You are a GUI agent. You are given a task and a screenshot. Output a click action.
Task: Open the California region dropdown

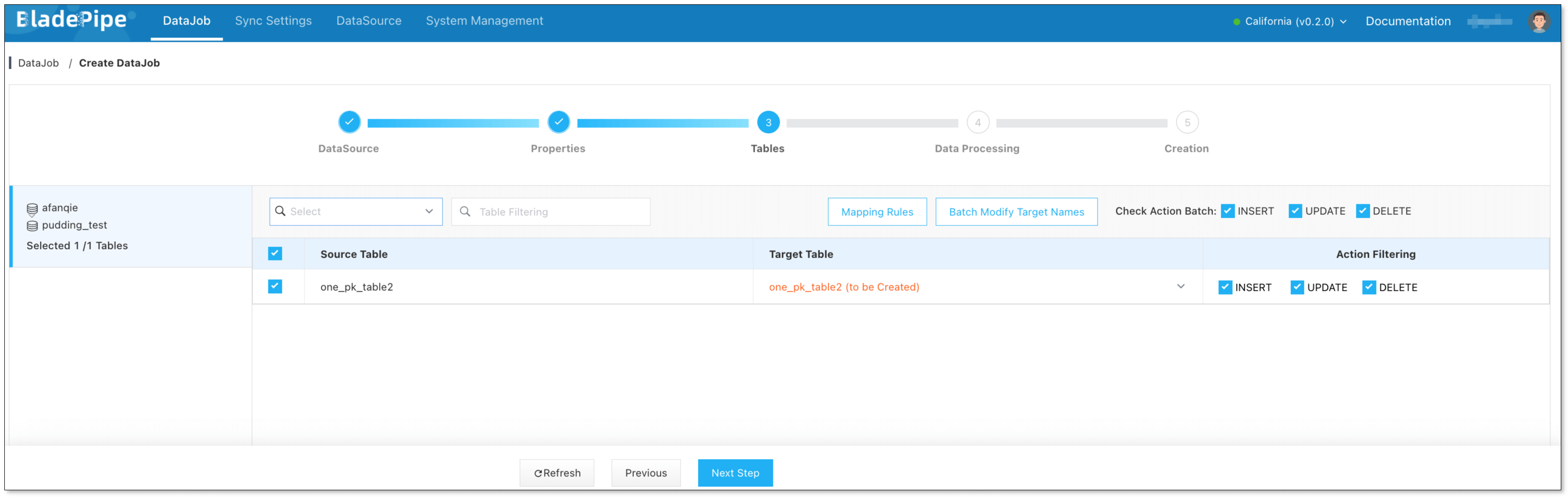pos(1289,21)
